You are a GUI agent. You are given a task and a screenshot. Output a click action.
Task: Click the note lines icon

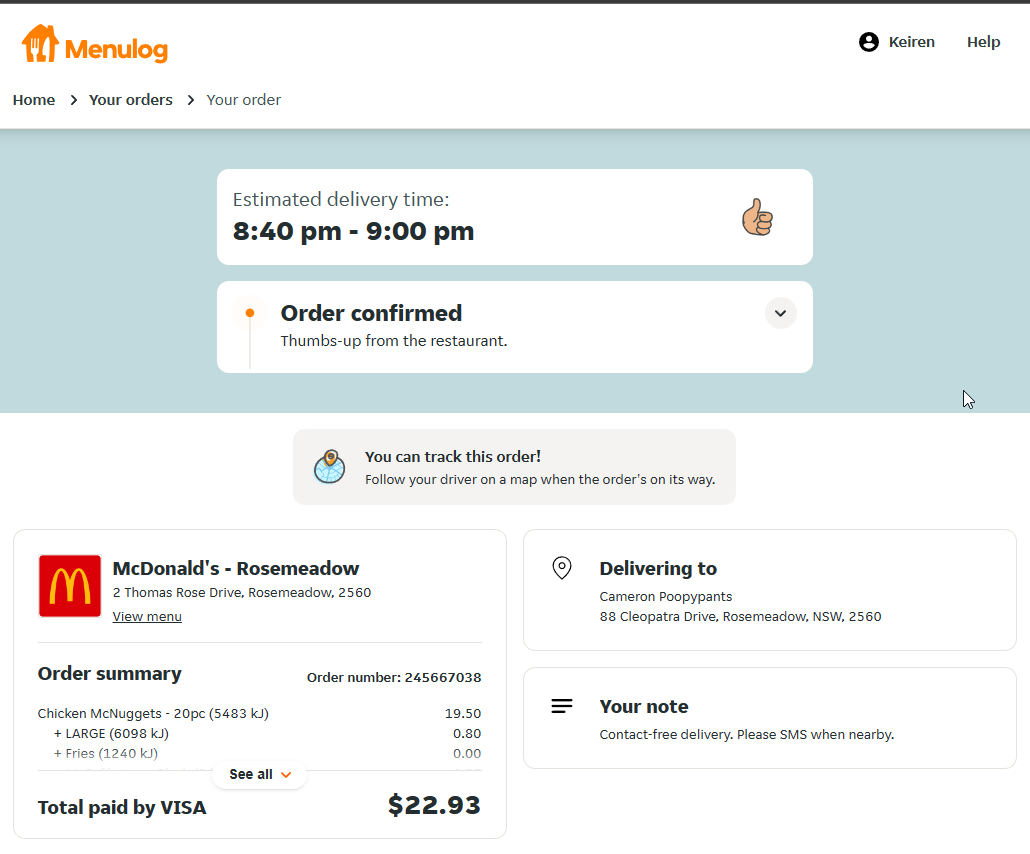pos(562,706)
